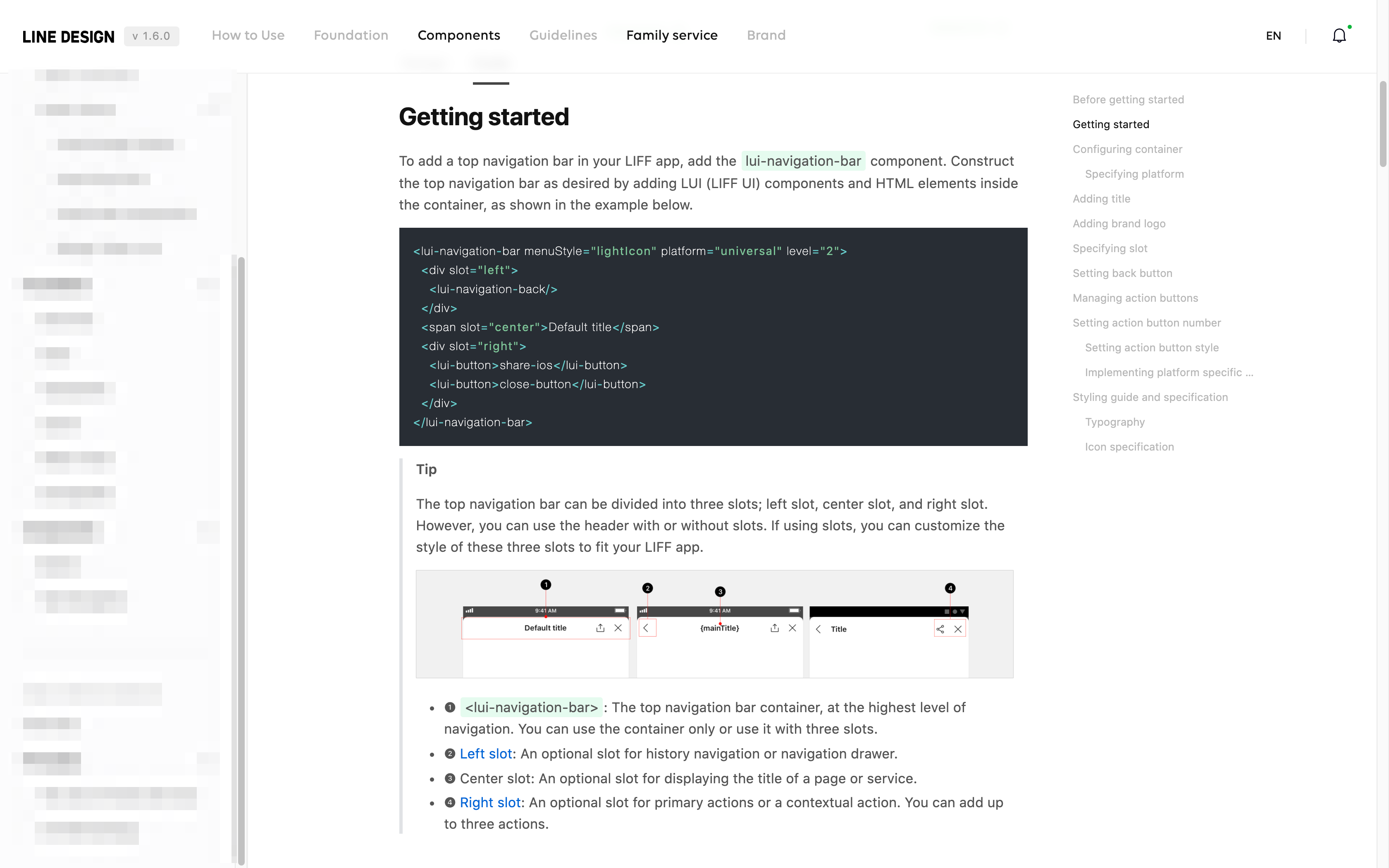1389x868 pixels.
Task: Follow the Right slot link
Action: pyautogui.click(x=489, y=803)
